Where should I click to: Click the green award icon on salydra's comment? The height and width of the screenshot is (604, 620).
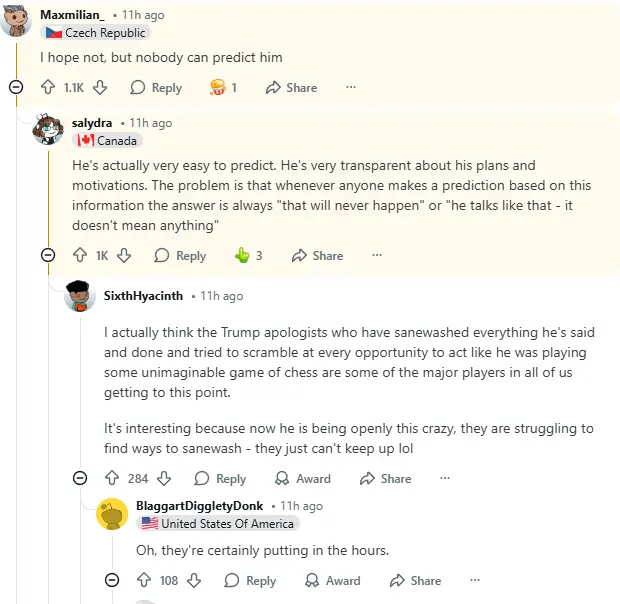click(x=241, y=256)
